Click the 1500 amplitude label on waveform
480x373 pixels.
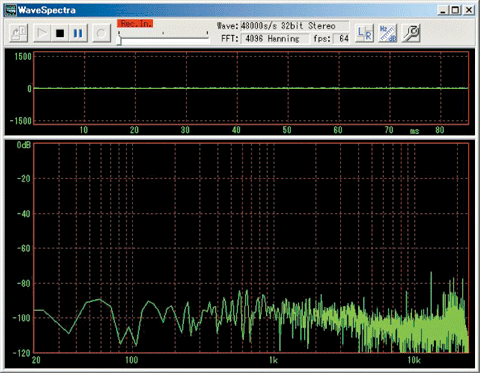pos(23,56)
